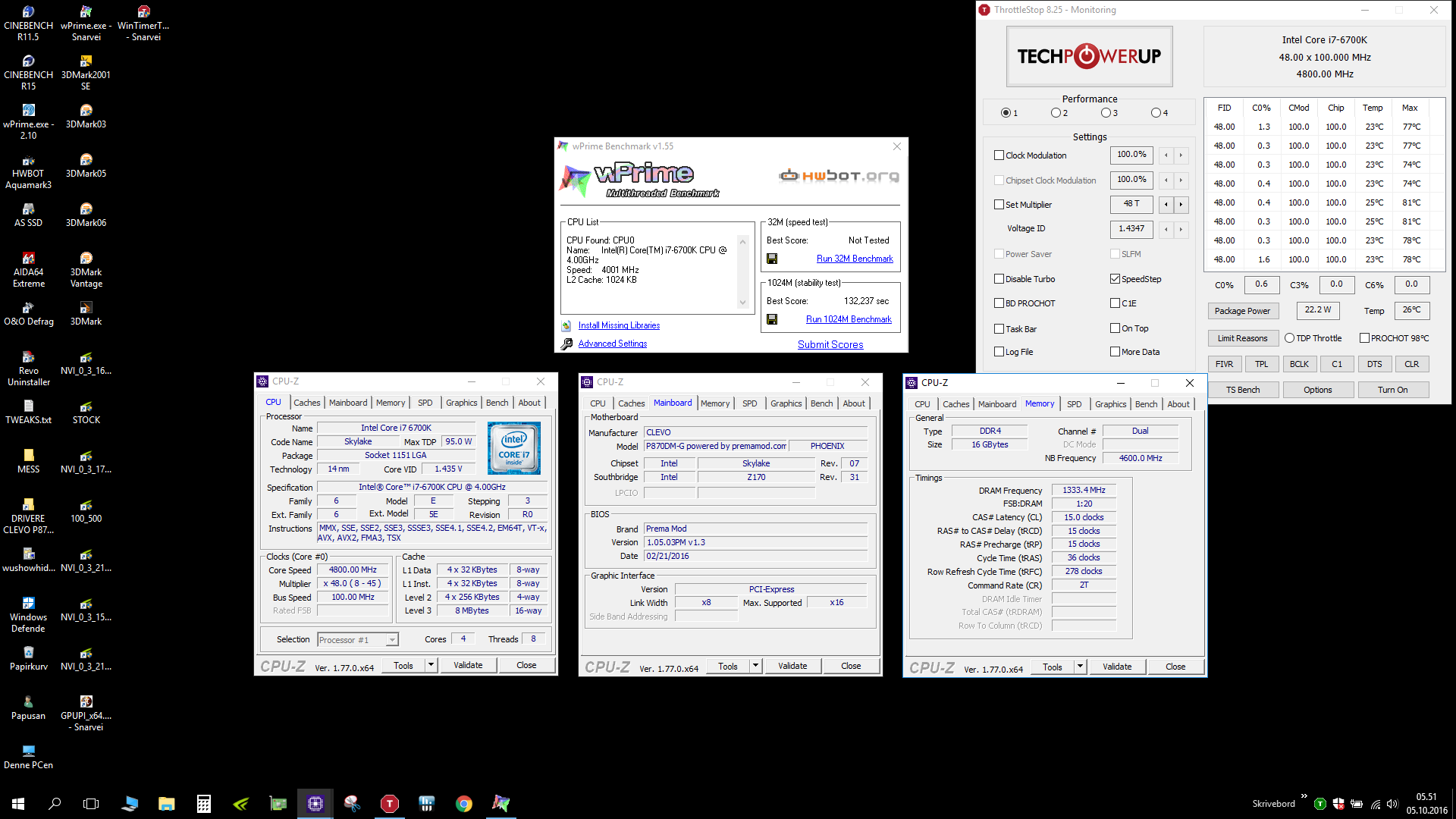Screen dimensions: 1456x819
Task: Open O&O Defrag desktop icon
Action: click(x=28, y=313)
